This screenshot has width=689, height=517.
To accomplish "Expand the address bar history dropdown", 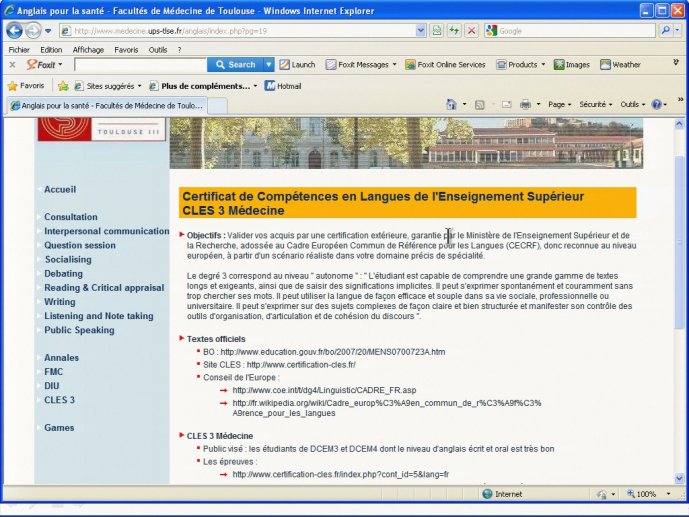I will tap(421, 31).
